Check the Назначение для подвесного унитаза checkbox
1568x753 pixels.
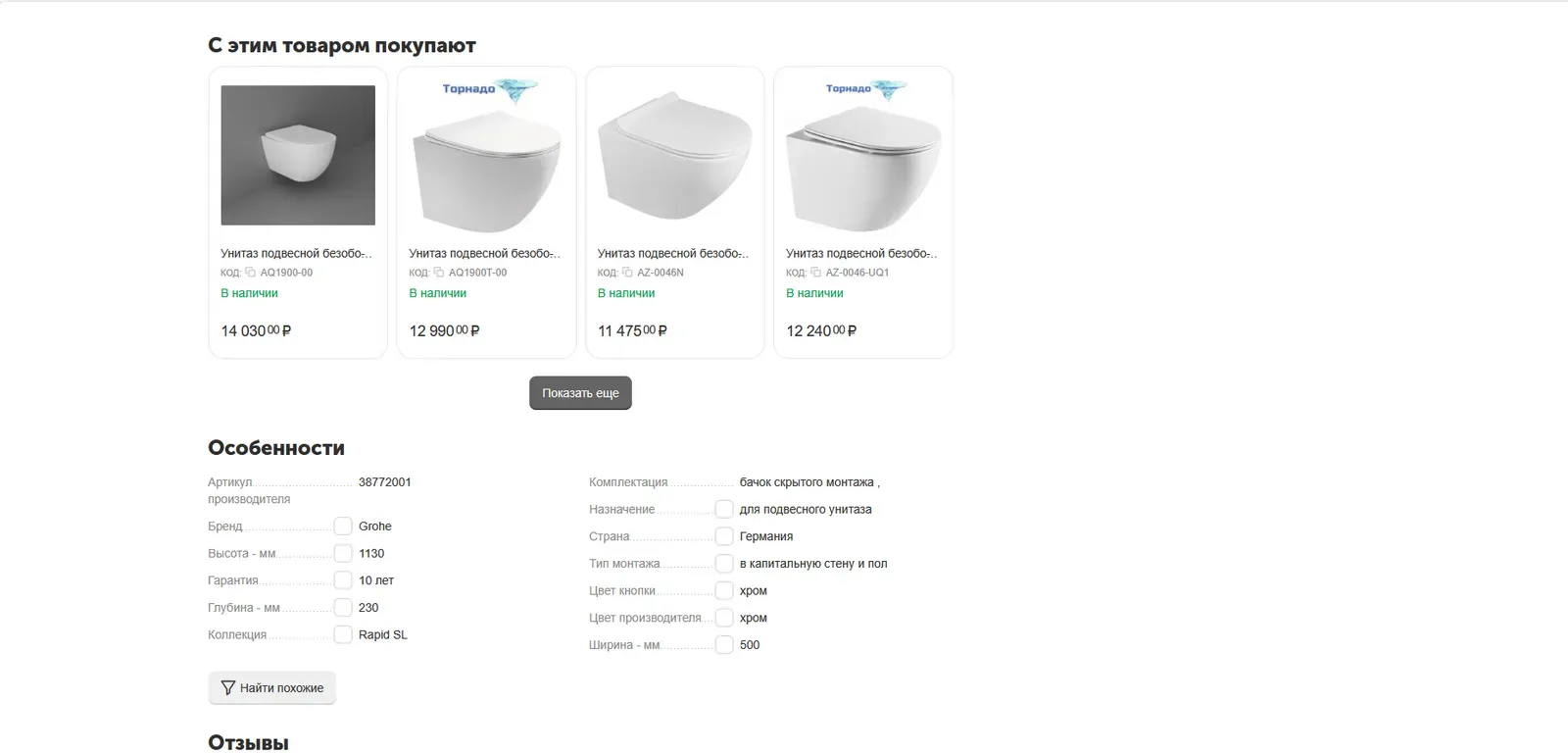coord(724,510)
